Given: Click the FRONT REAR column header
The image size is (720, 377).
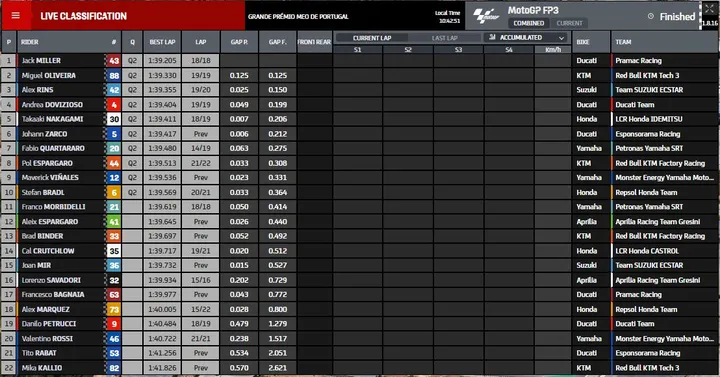Looking at the screenshot, I should (x=314, y=42).
